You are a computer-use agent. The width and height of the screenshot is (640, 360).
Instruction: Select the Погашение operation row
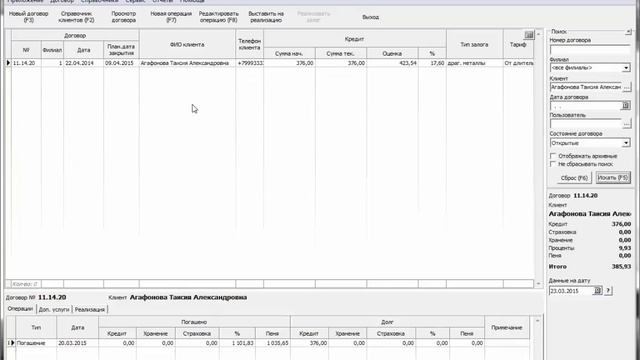(x=267, y=343)
